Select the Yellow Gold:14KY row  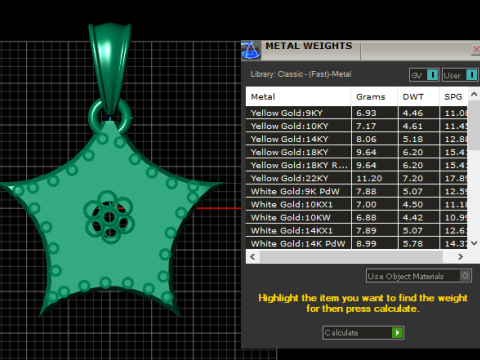tap(357, 139)
